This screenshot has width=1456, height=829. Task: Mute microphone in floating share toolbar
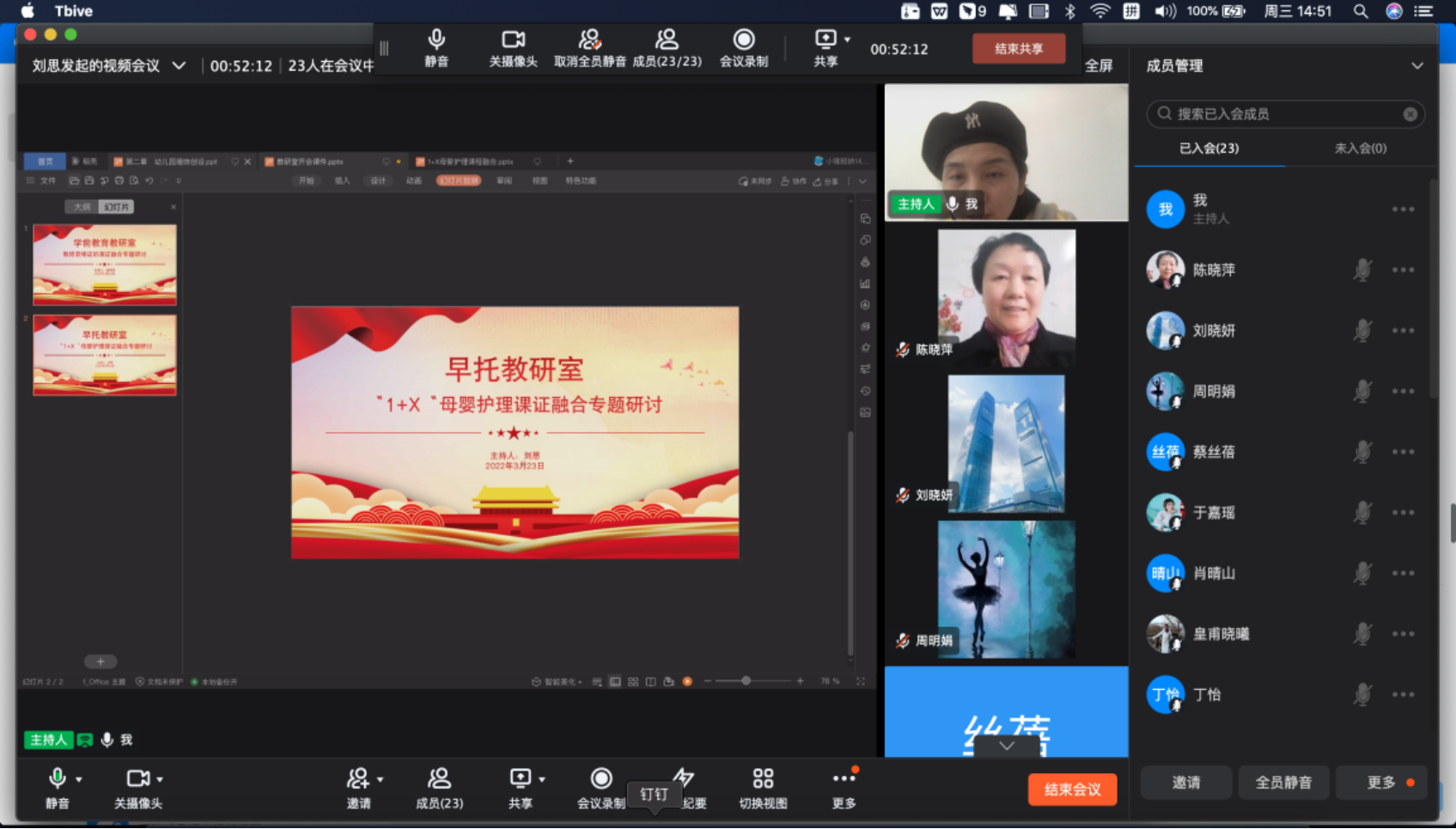tap(436, 48)
